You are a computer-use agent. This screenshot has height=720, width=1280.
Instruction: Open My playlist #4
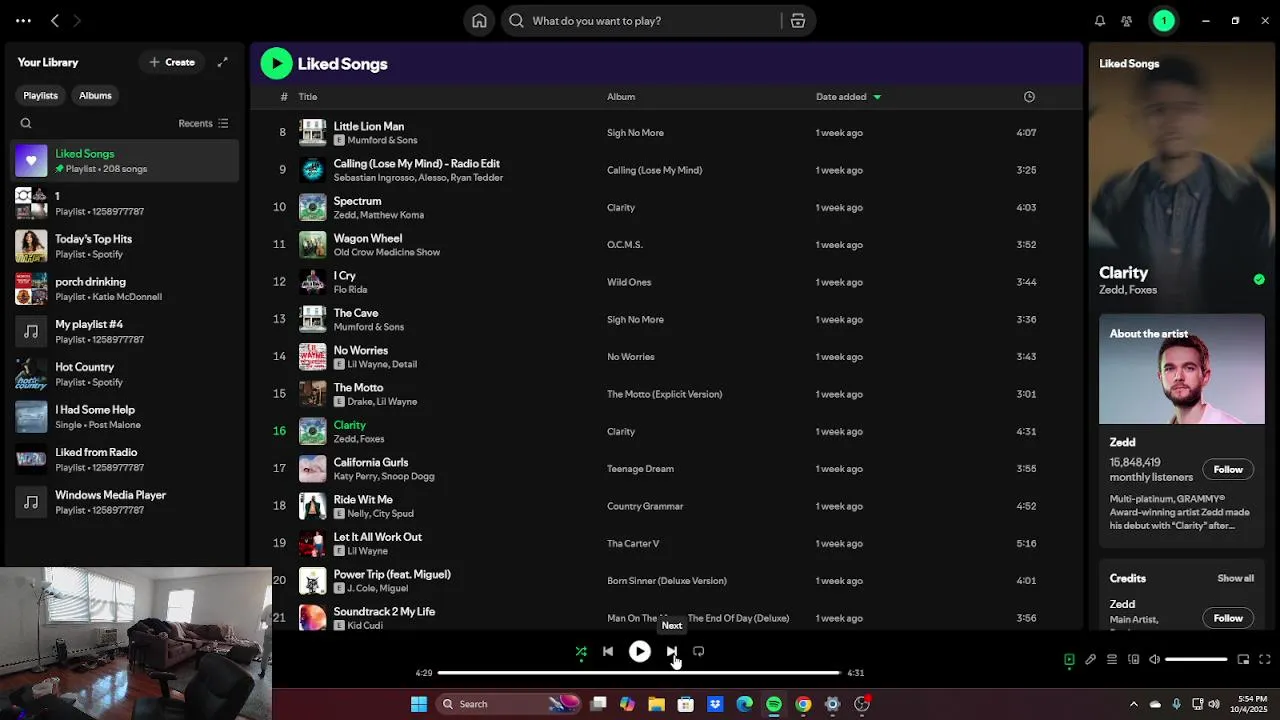[125, 332]
